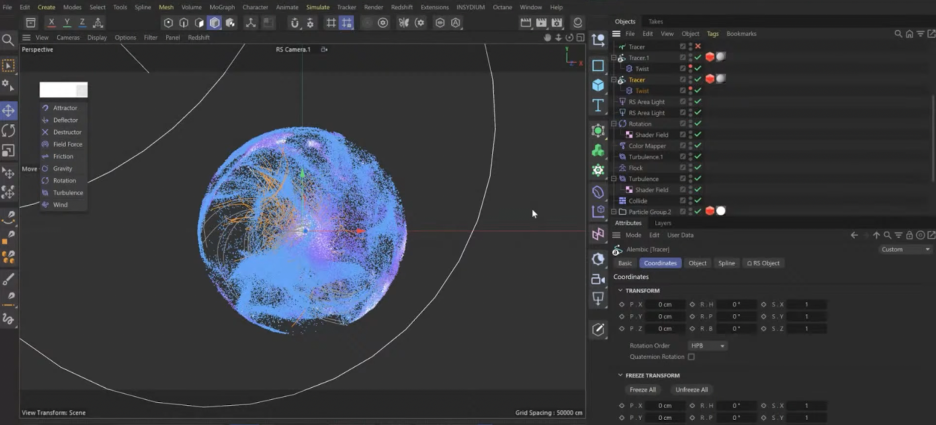The height and width of the screenshot is (425, 936).
Task: Collapse the Rotation object tree node
Action: pyautogui.click(x=613, y=124)
